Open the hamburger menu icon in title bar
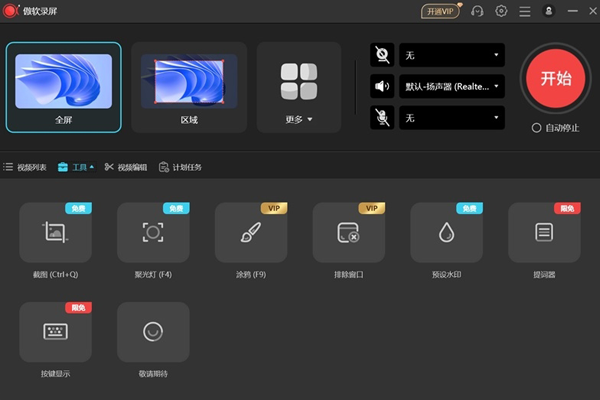600x400 pixels. pyautogui.click(x=525, y=11)
